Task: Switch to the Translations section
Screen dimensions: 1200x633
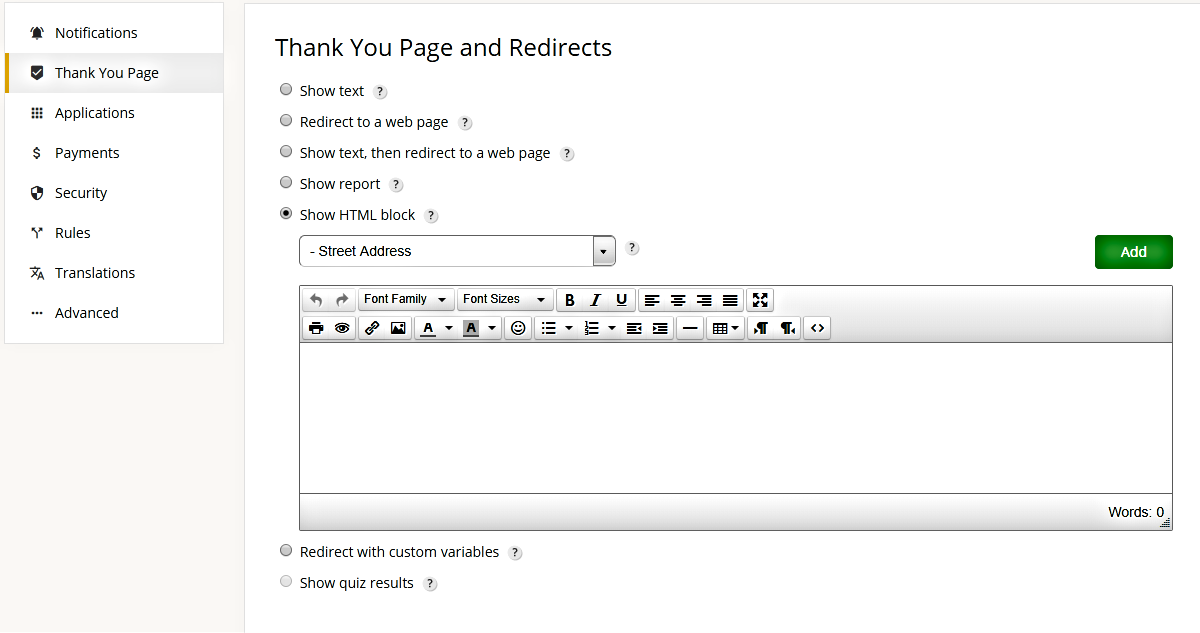Action: coord(95,272)
